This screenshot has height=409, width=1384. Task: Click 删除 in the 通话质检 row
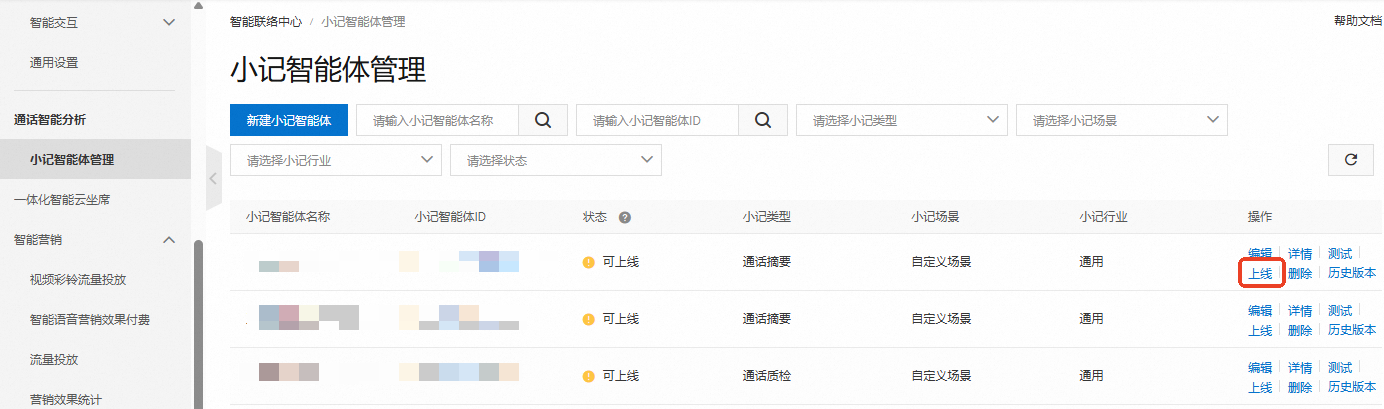click(1300, 387)
